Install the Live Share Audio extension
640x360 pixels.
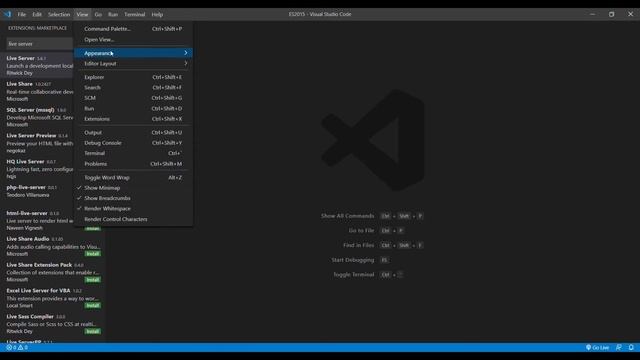[93, 254]
